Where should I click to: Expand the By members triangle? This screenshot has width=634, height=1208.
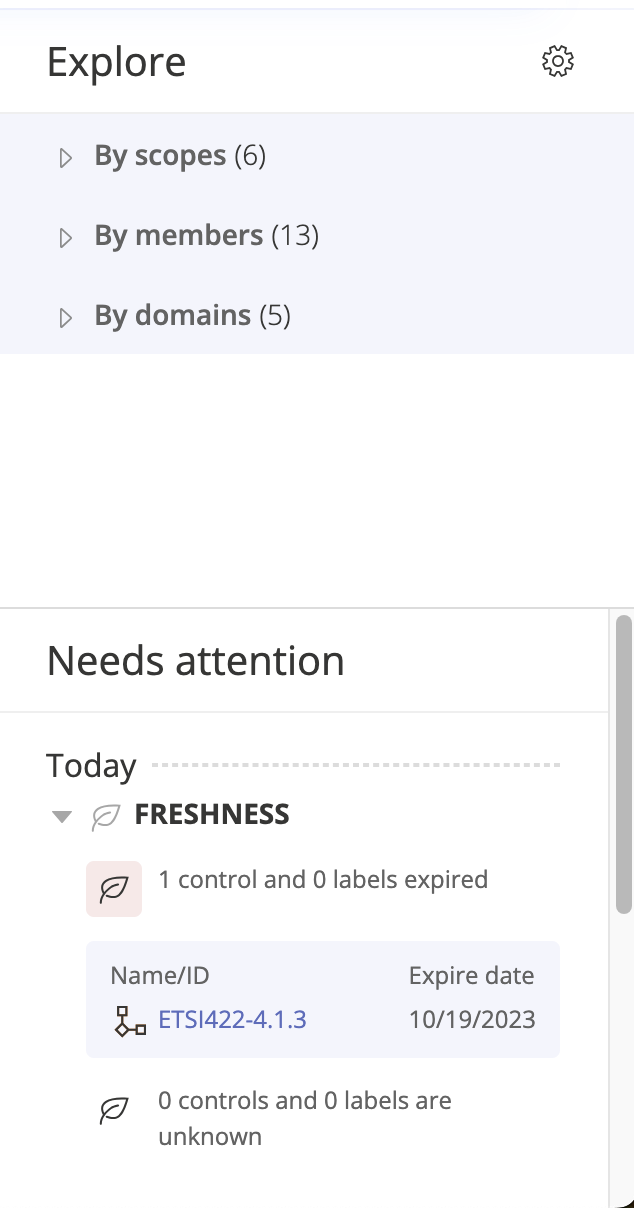tap(66, 238)
